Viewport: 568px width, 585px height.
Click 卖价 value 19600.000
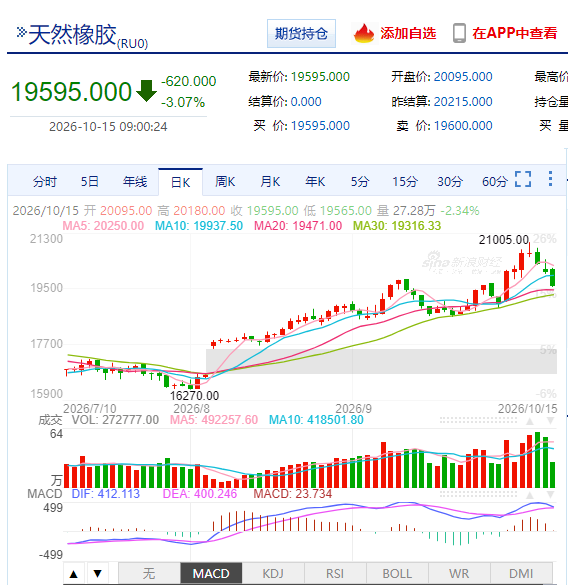pyautogui.click(x=463, y=126)
